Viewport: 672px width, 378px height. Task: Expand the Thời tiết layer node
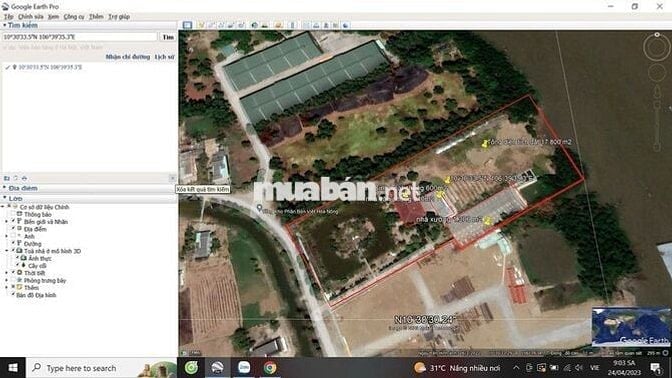click(x=6, y=272)
